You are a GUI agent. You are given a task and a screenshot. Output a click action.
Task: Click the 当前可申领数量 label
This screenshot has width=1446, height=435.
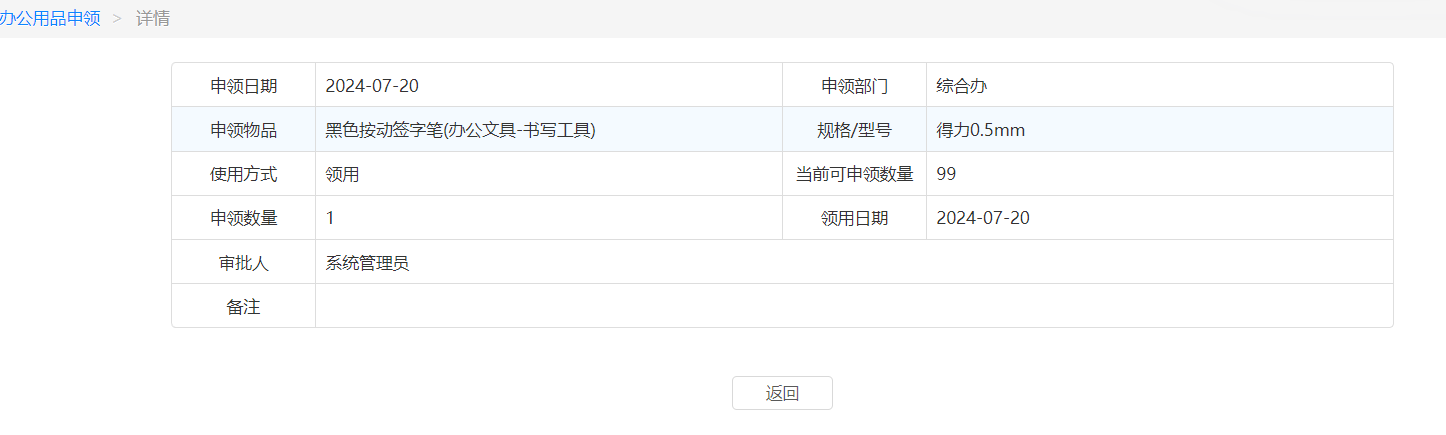[854, 174]
